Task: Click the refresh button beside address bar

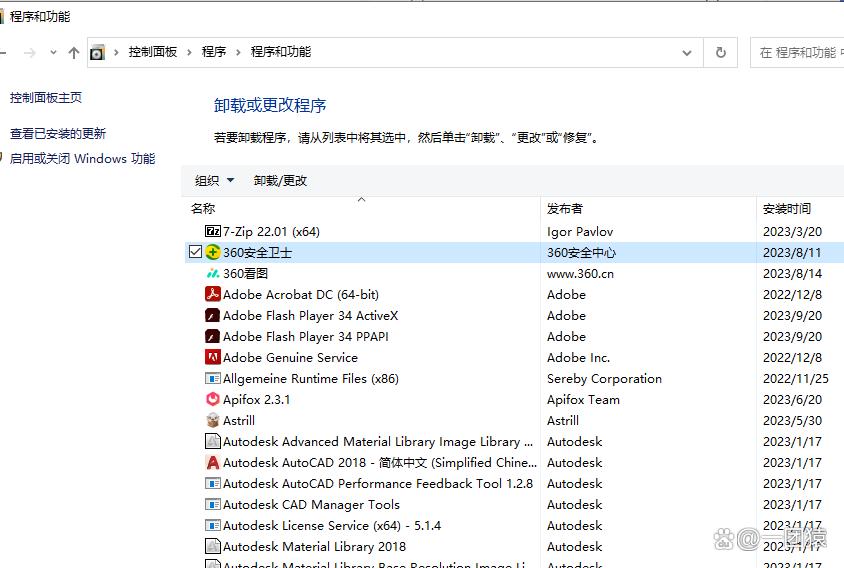Action: (721, 52)
